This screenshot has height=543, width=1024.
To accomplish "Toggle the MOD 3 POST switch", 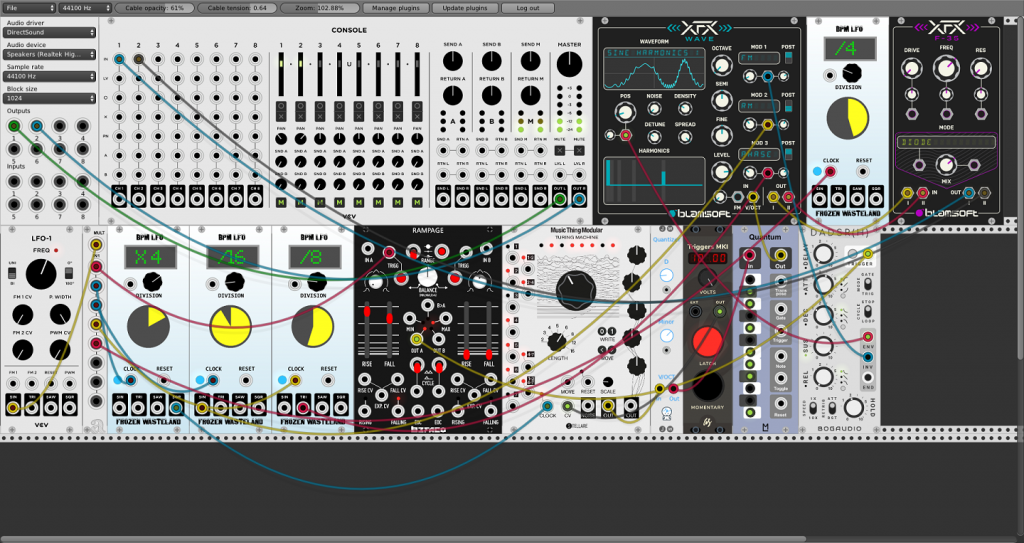I will coord(788,154).
